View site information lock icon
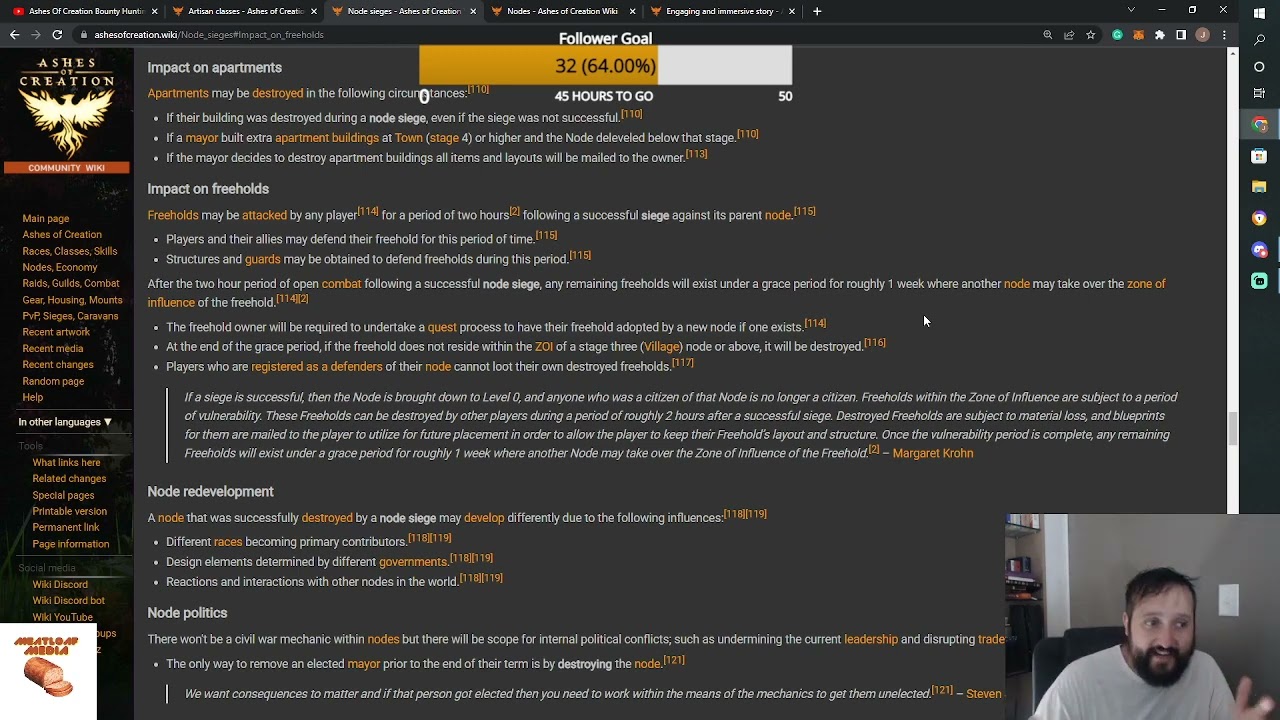Screen dimensions: 1280x720 pyautogui.click(x=84, y=35)
